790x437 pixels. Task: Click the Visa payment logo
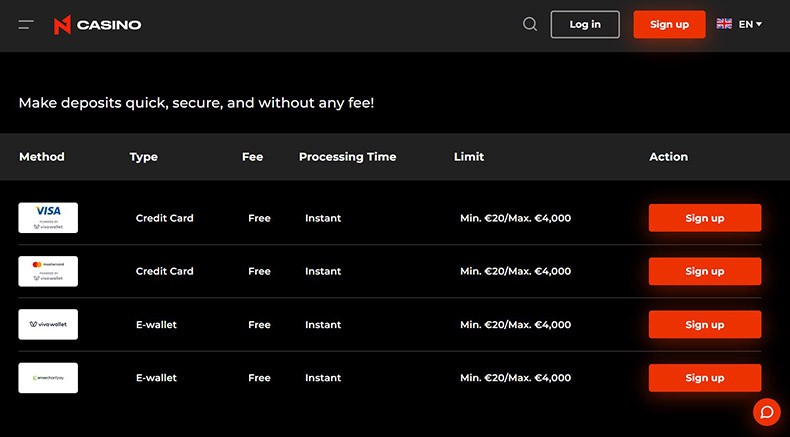(x=48, y=218)
